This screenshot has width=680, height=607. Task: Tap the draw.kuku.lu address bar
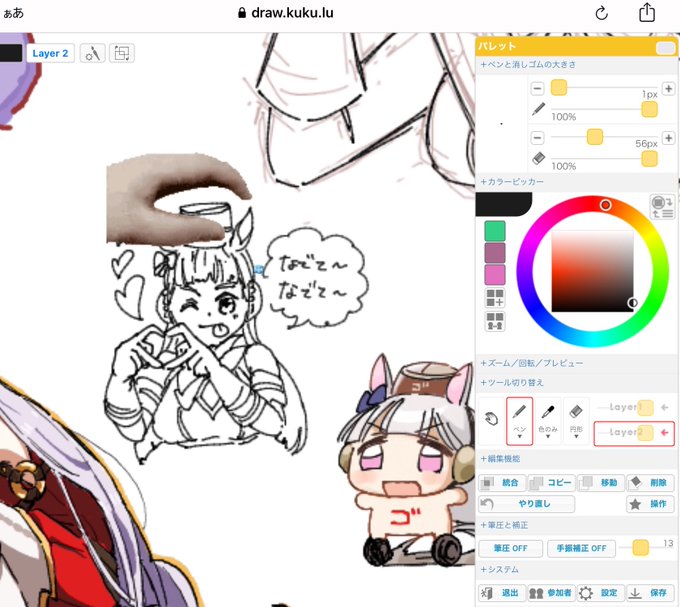pos(286,13)
